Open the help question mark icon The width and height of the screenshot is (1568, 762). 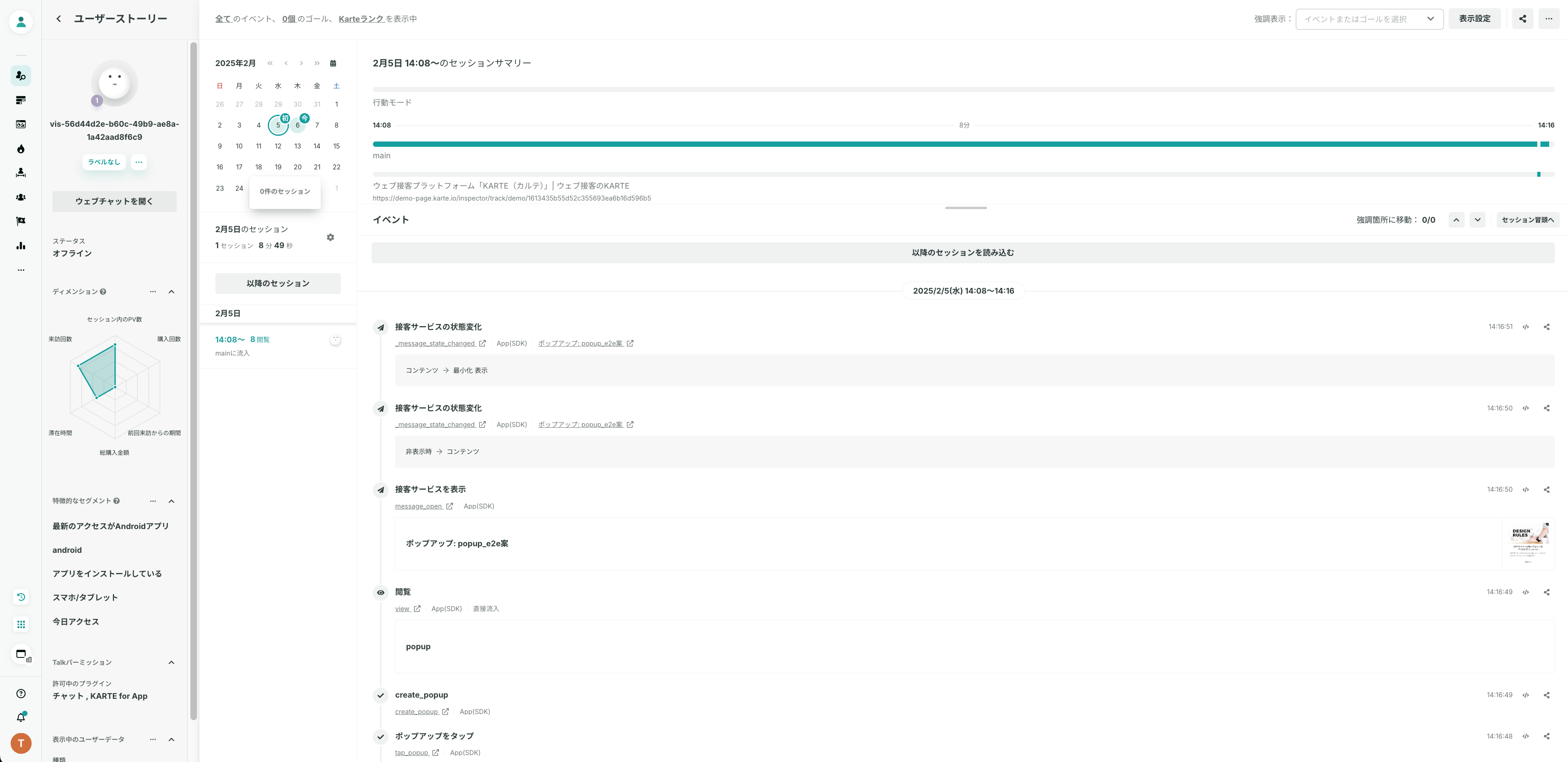[21, 694]
